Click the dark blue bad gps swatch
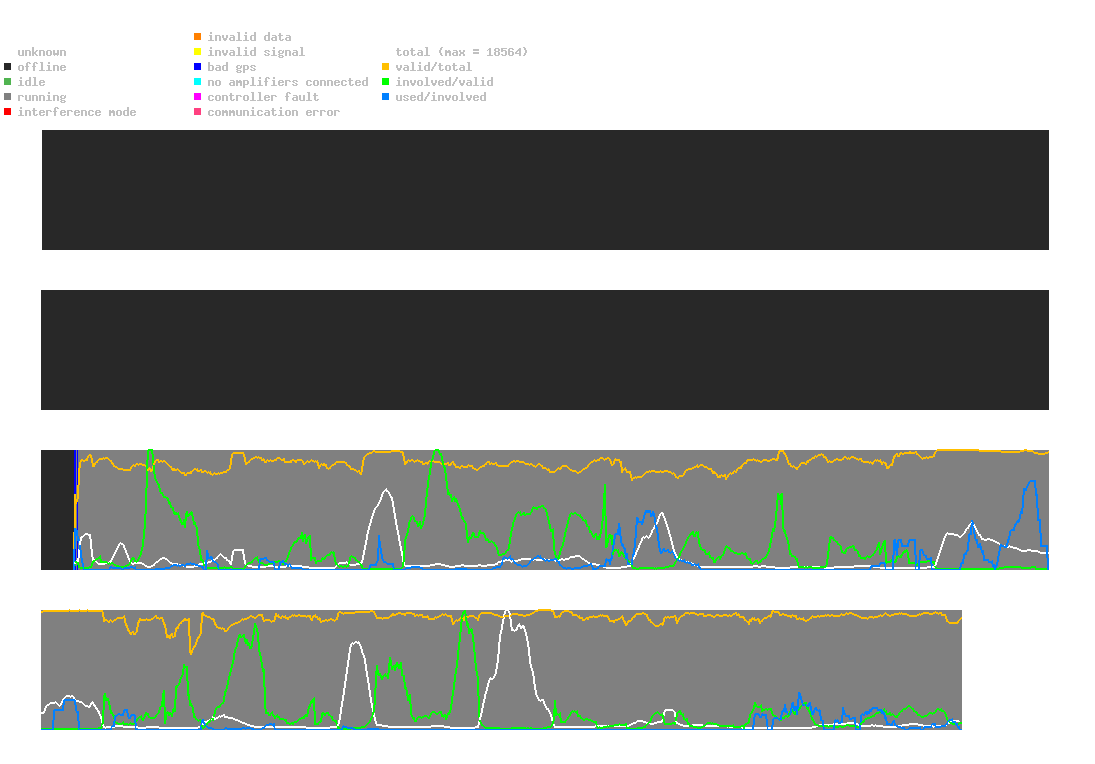1095x764 pixels. click(x=198, y=67)
